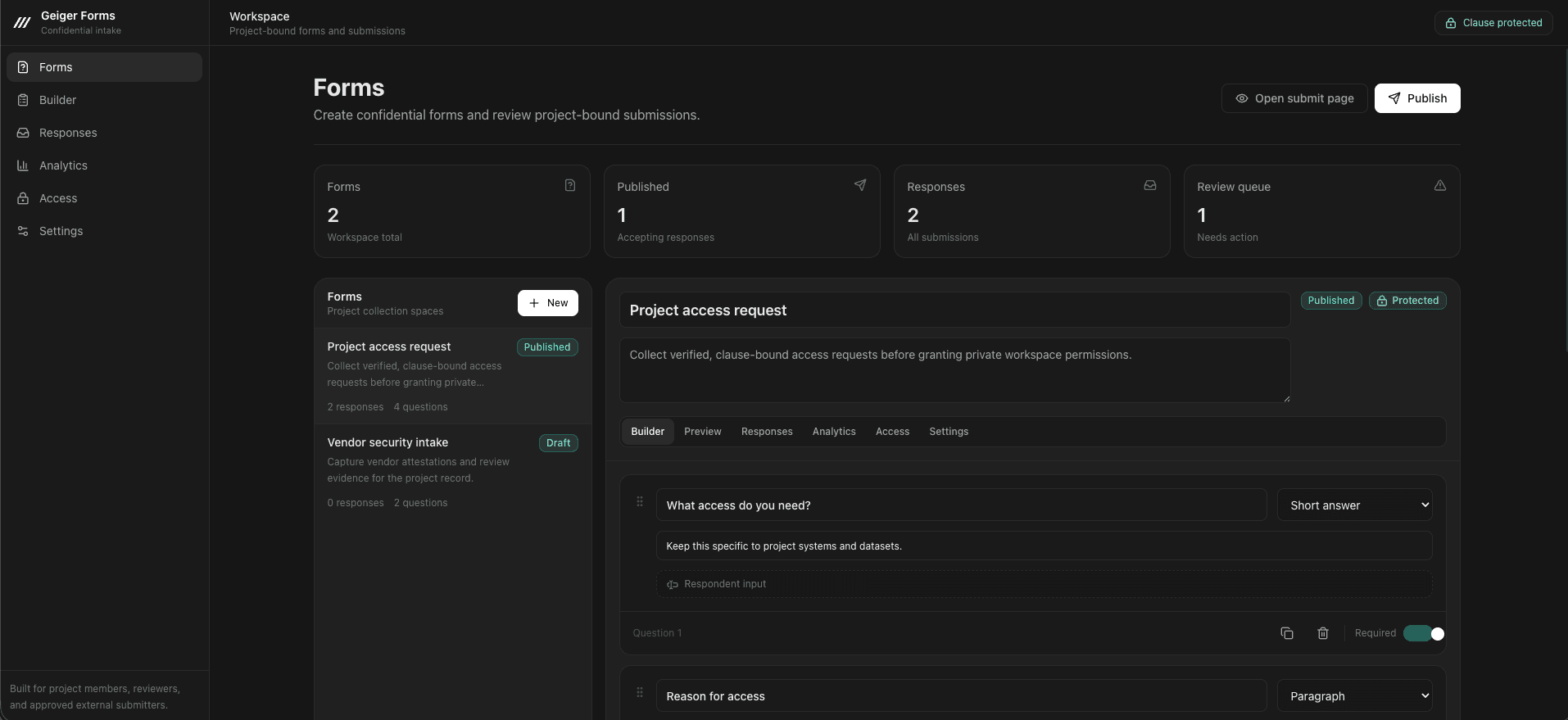Click the form description text area

click(x=954, y=370)
